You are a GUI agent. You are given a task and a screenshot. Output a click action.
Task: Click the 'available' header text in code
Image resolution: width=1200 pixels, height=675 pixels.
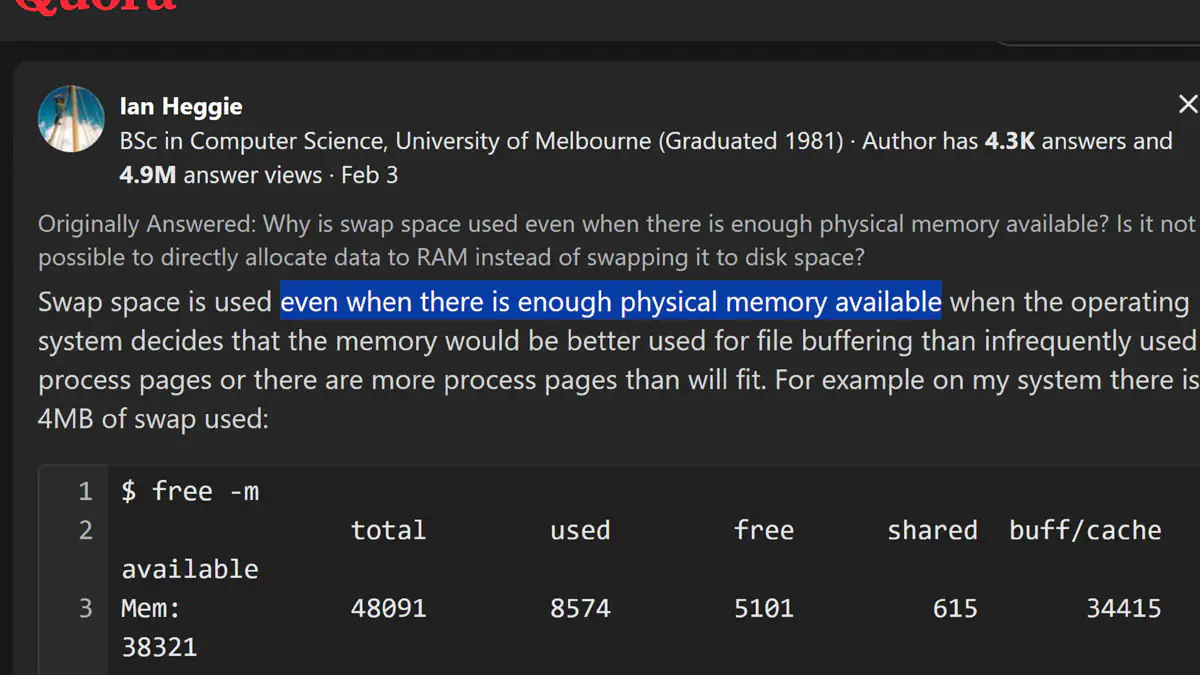click(190, 569)
